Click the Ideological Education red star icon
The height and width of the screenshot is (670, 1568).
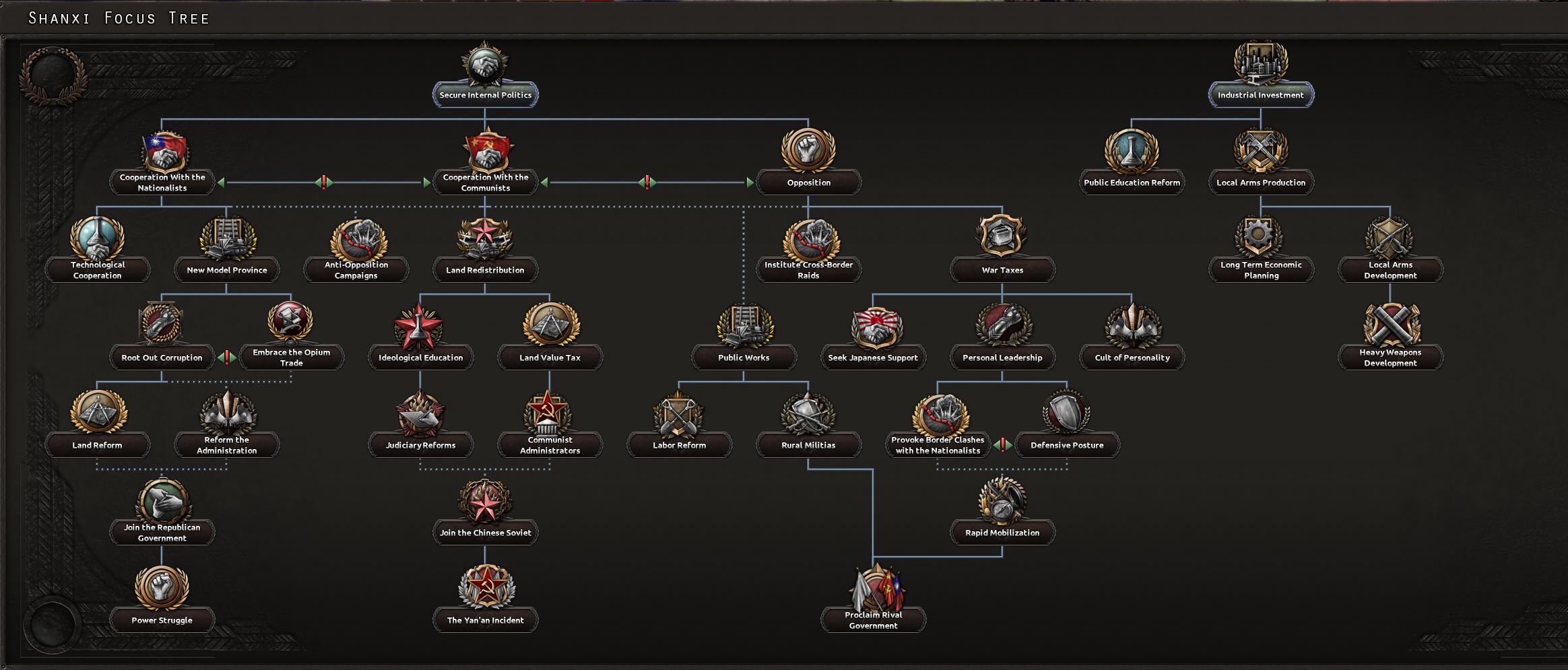pyautogui.click(x=420, y=326)
